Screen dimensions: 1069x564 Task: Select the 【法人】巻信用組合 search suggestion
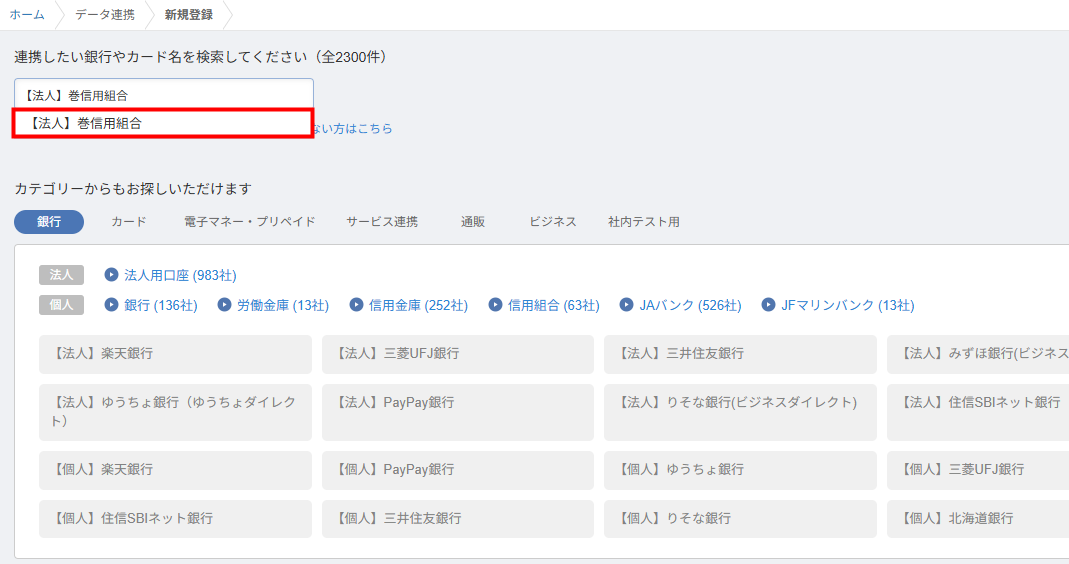[x=163, y=123]
